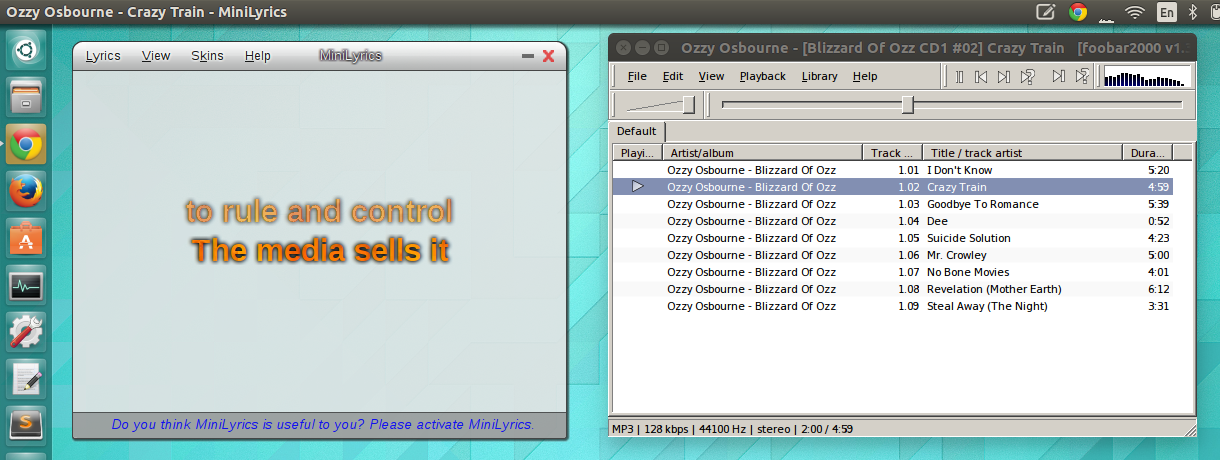Open the En keyboard layout indicator
Screen dimensions: 1220x460
(1167, 12)
